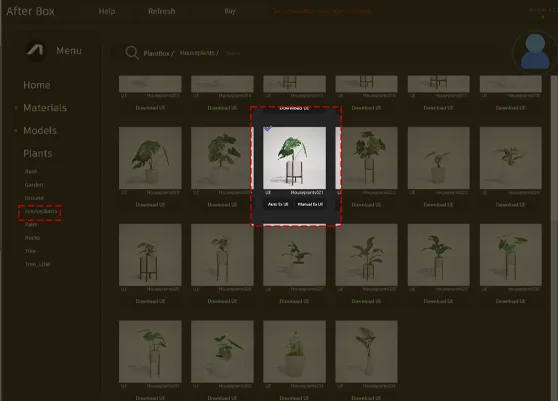This screenshot has height=401, width=558.
Task: Select the Houseplants019 thumbnail
Action: 150,158
